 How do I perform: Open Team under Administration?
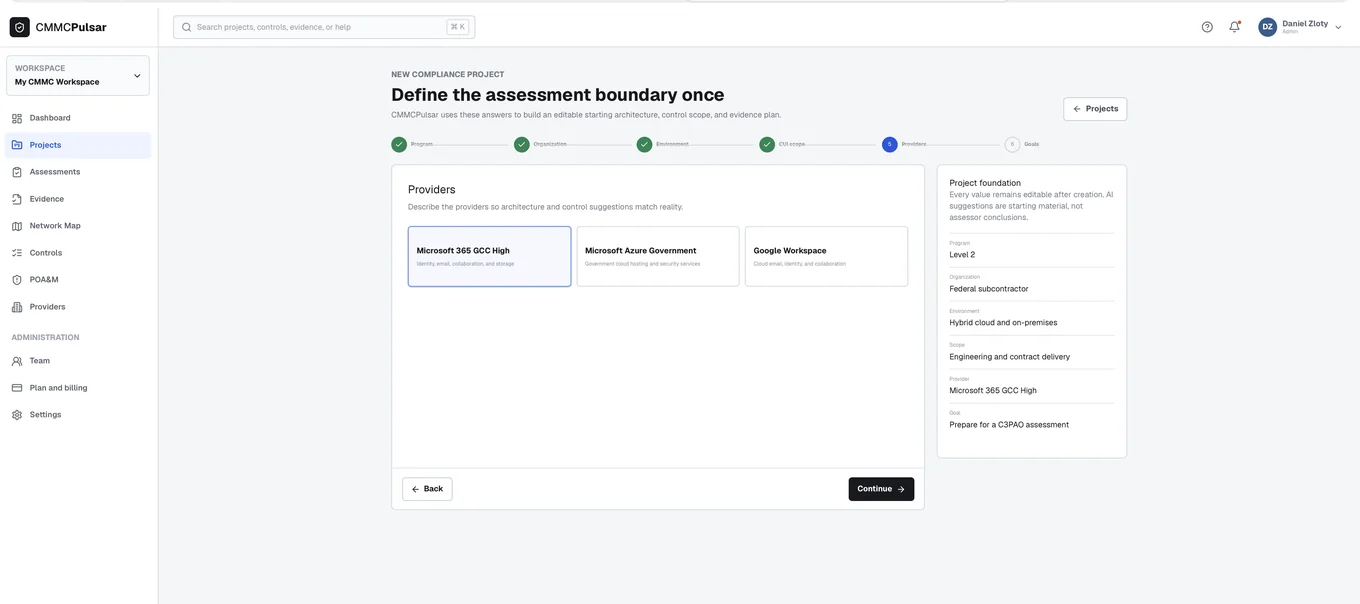click(78, 361)
